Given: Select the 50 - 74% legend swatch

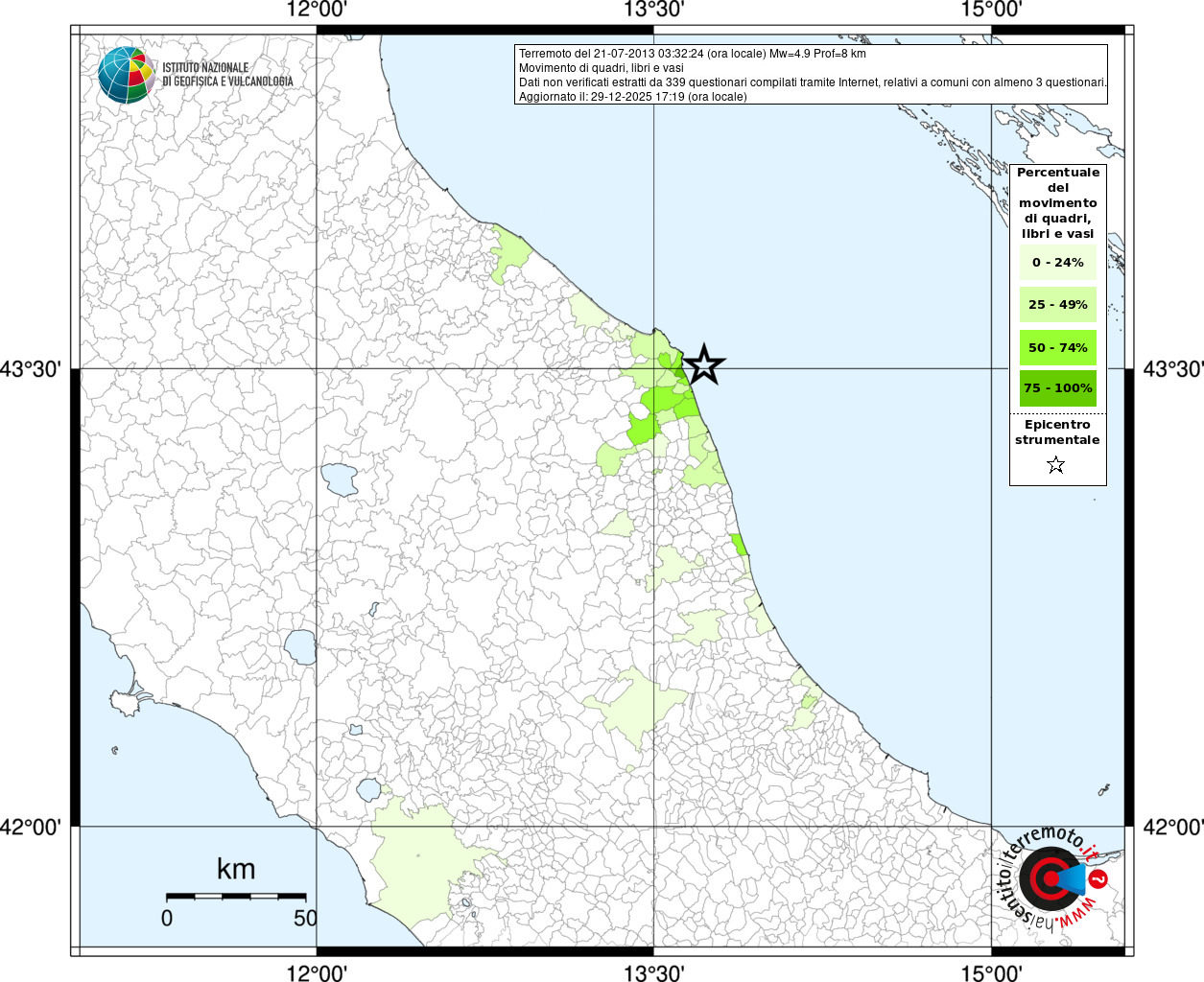Looking at the screenshot, I should coord(1057,347).
